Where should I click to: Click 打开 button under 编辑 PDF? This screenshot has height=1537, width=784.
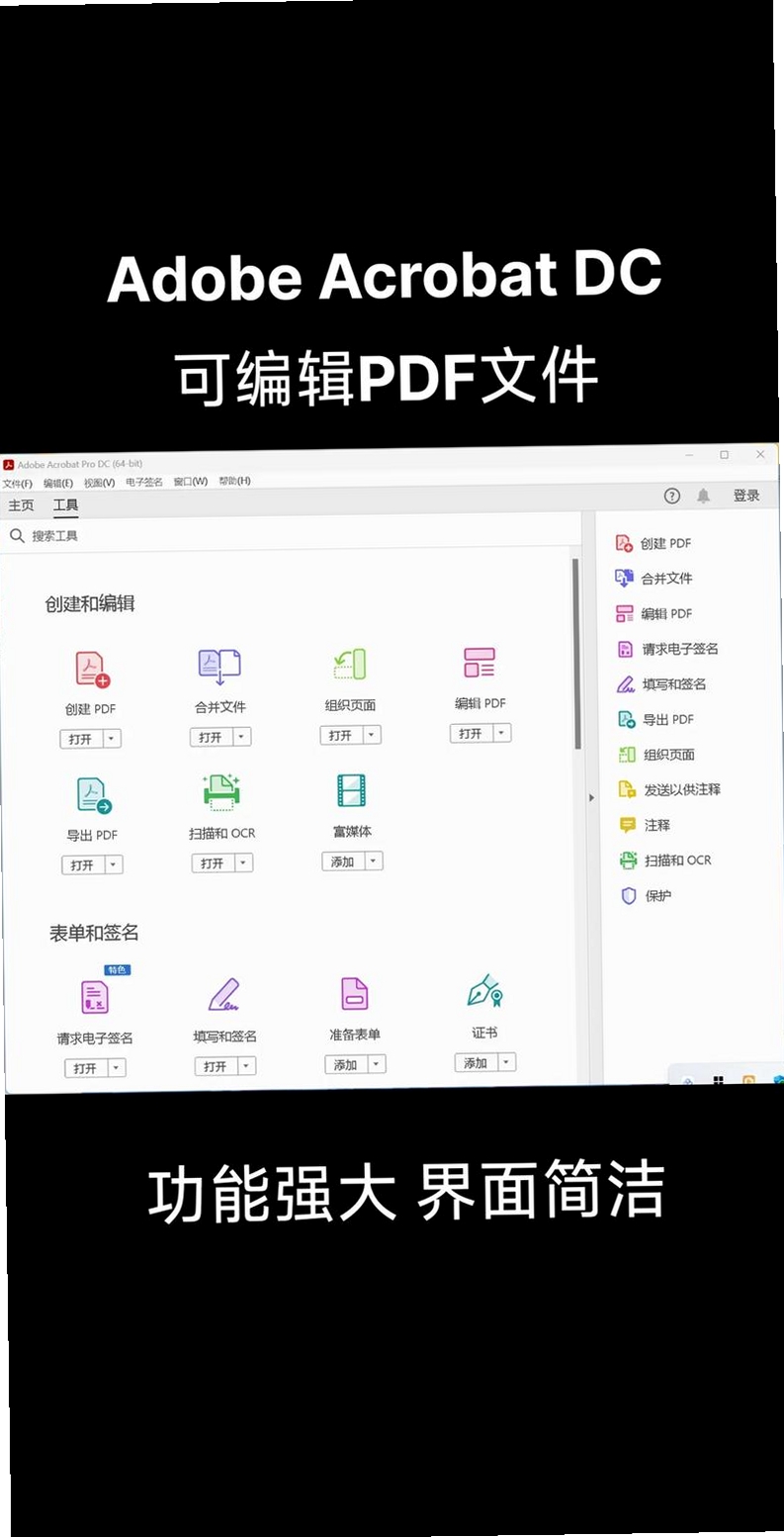472,733
